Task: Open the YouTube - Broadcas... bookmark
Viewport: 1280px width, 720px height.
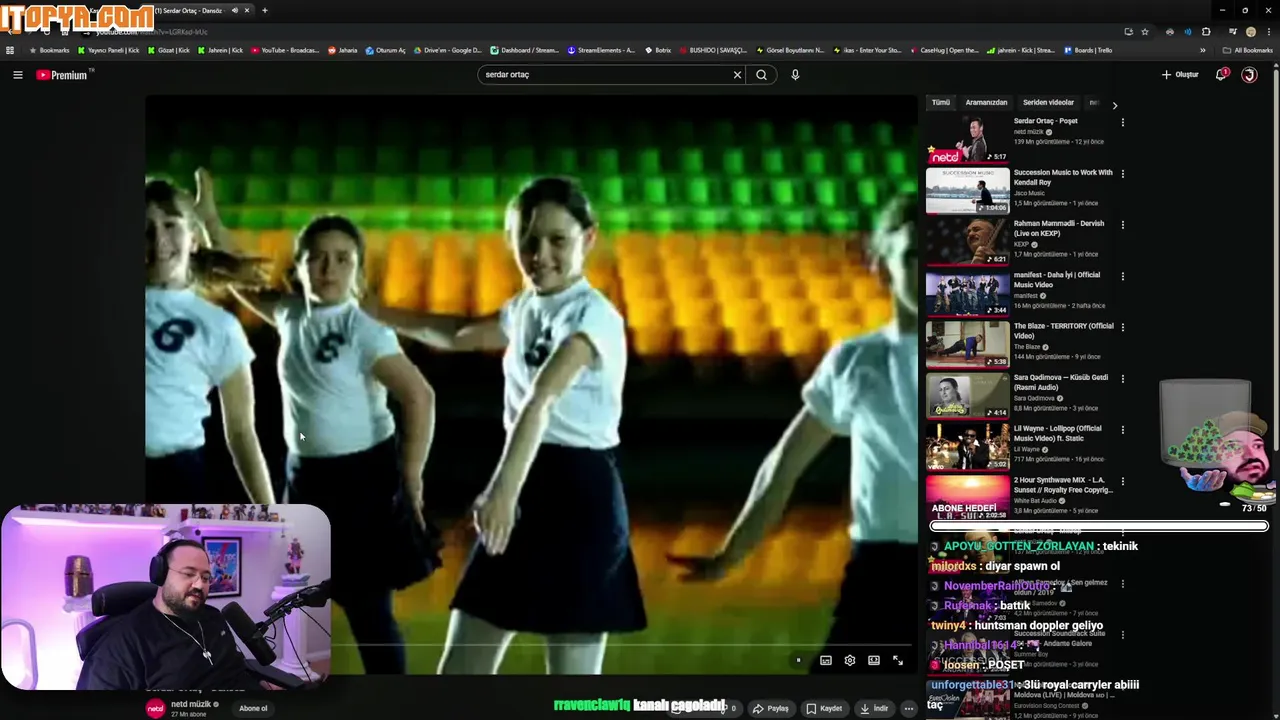Action: 285,50
